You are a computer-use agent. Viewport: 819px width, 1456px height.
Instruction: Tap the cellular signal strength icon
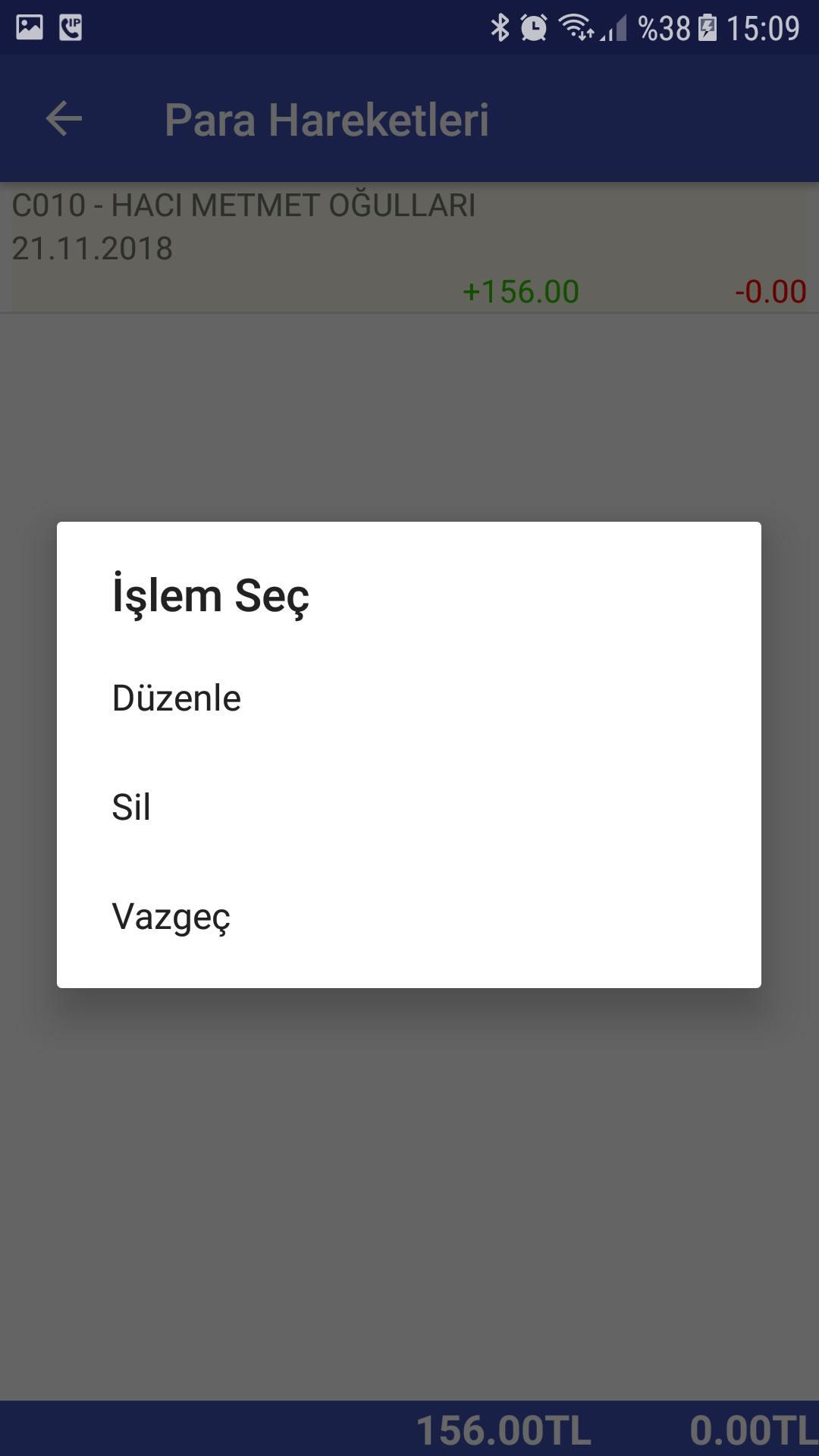point(613,29)
